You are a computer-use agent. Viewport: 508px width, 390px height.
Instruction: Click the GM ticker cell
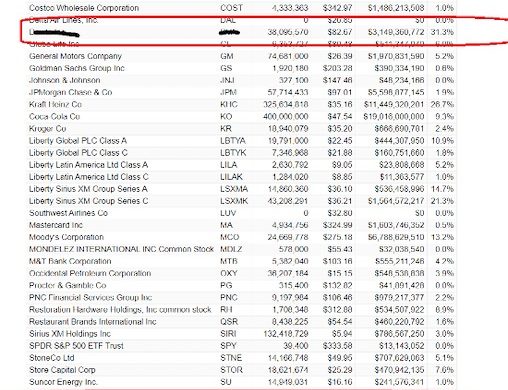tap(227, 56)
